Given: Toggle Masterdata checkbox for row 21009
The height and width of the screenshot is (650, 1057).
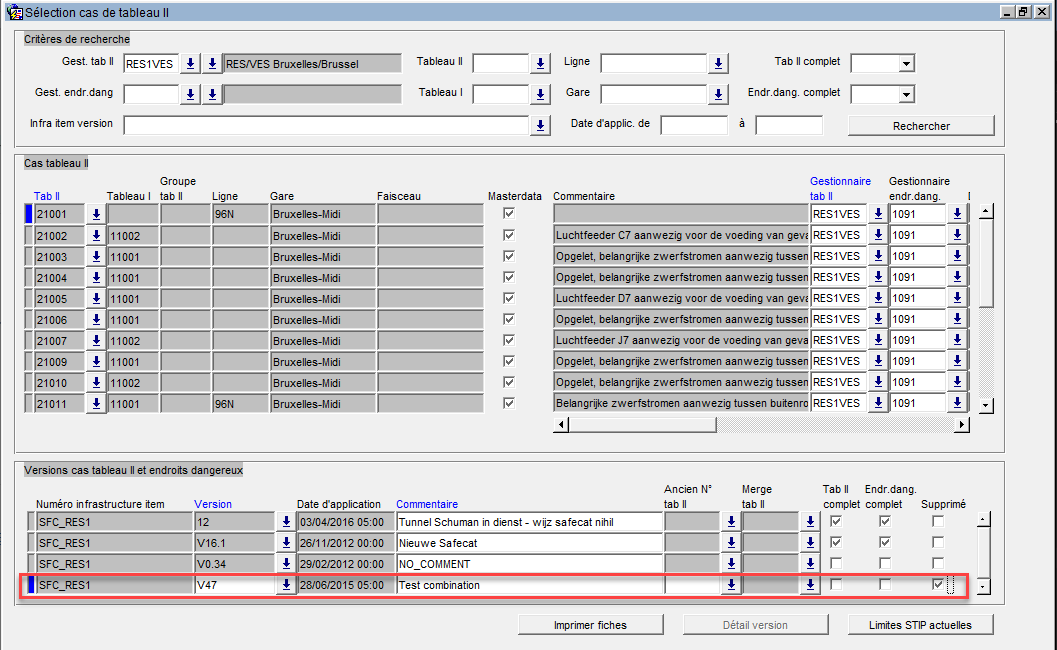Looking at the screenshot, I should click(x=509, y=361).
